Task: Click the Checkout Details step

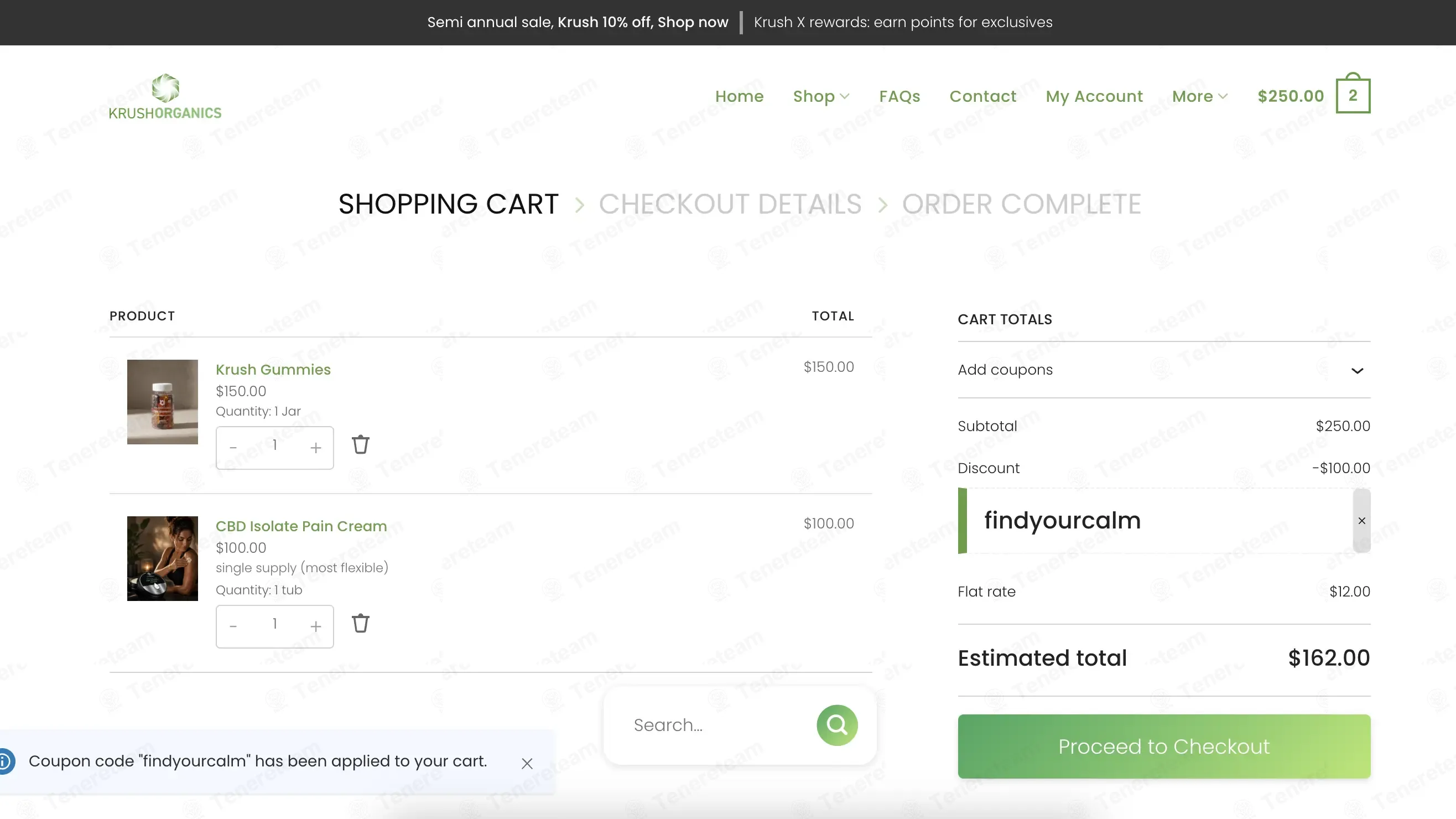Action: 730,204
